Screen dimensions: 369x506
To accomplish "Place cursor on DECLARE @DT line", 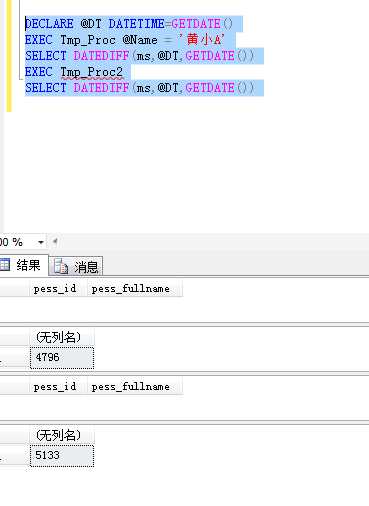I will (x=129, y=24).
